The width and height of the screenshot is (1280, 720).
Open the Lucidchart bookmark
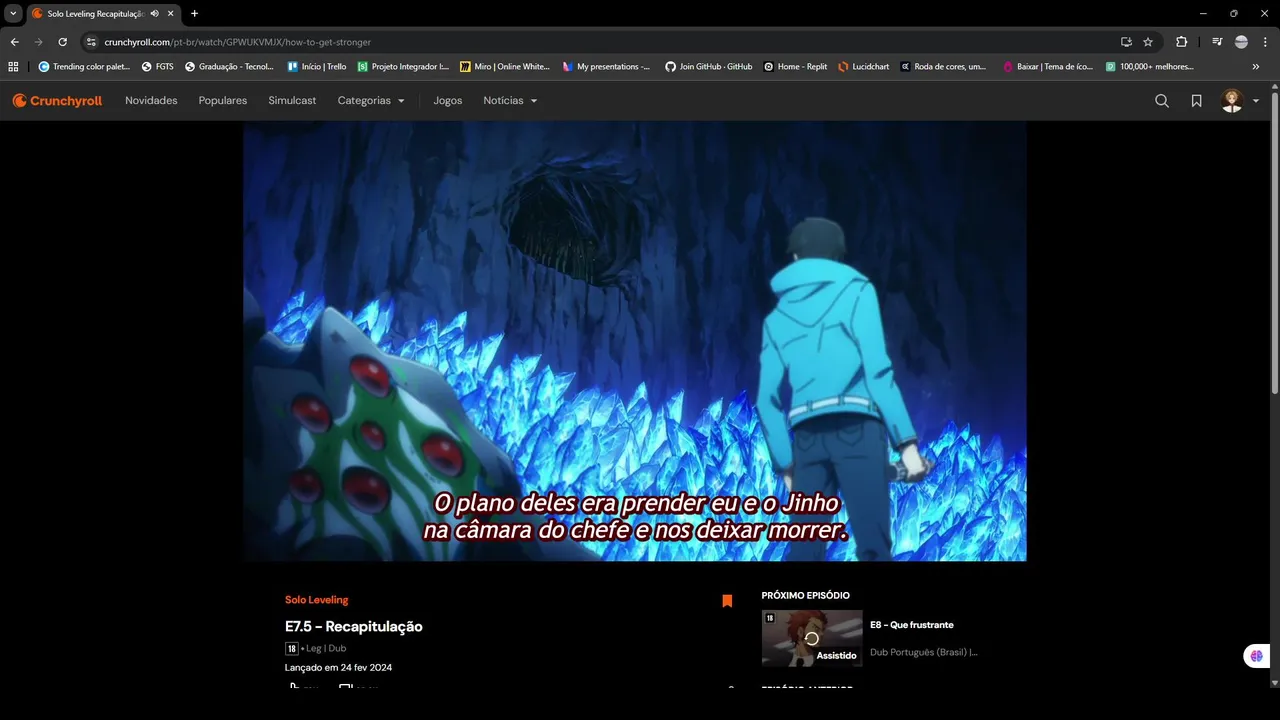point(864,67)
